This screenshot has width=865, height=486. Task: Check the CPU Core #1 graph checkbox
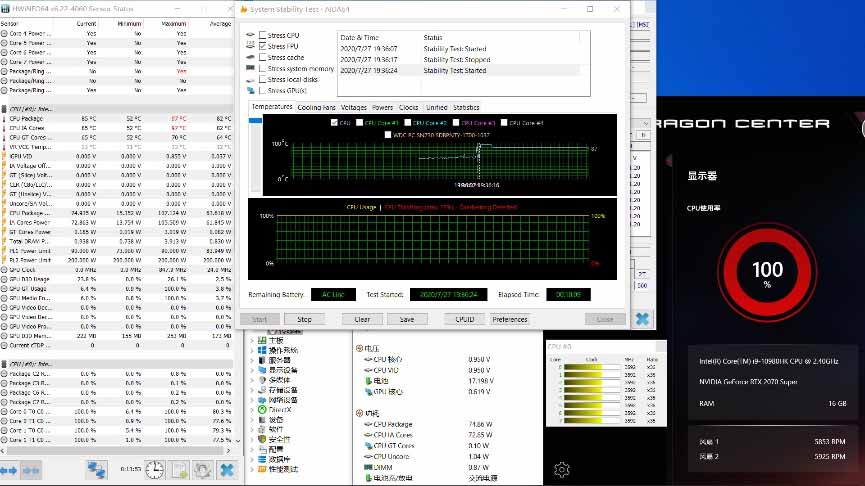(359, 122)
